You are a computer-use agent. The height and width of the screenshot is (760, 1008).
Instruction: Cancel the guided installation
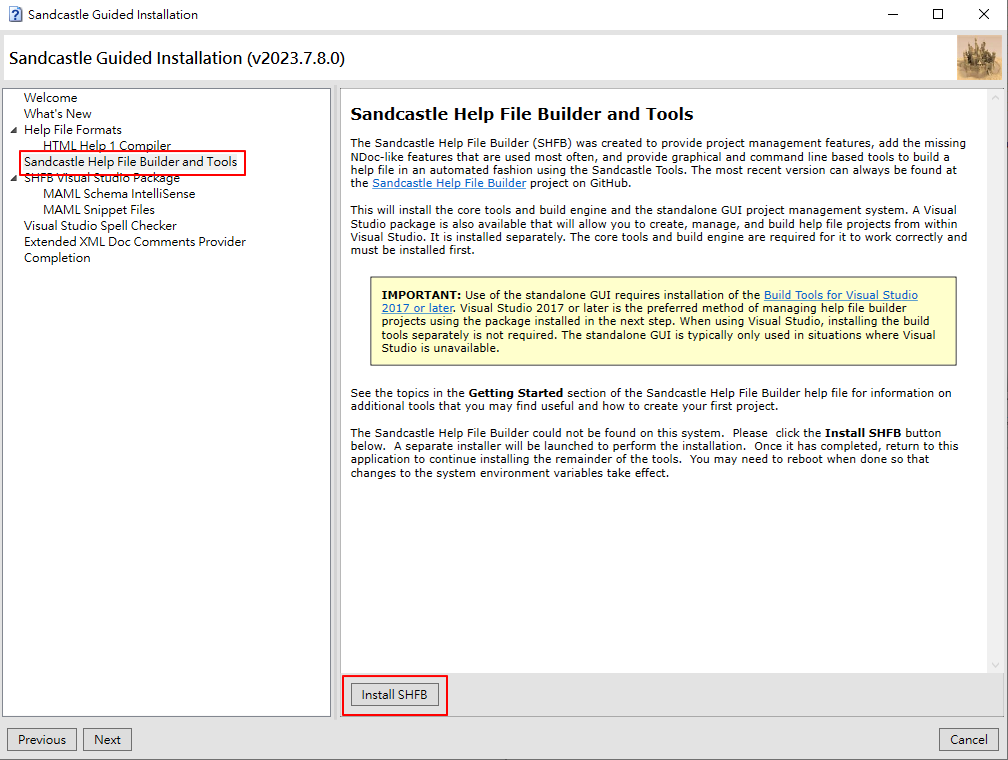pyautogui.click(x=968, y=739)
